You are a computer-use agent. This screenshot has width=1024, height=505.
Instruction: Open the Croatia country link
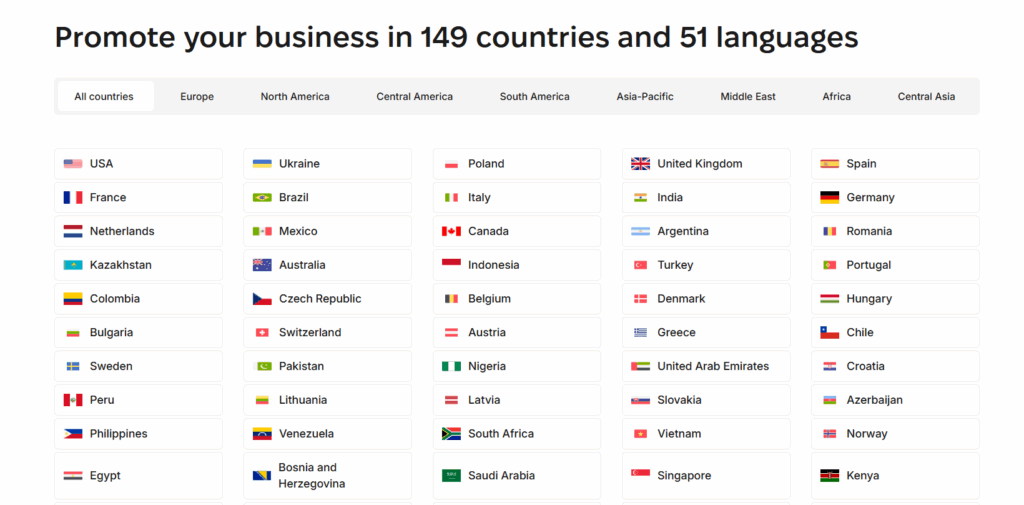click(x=895, y=367)
